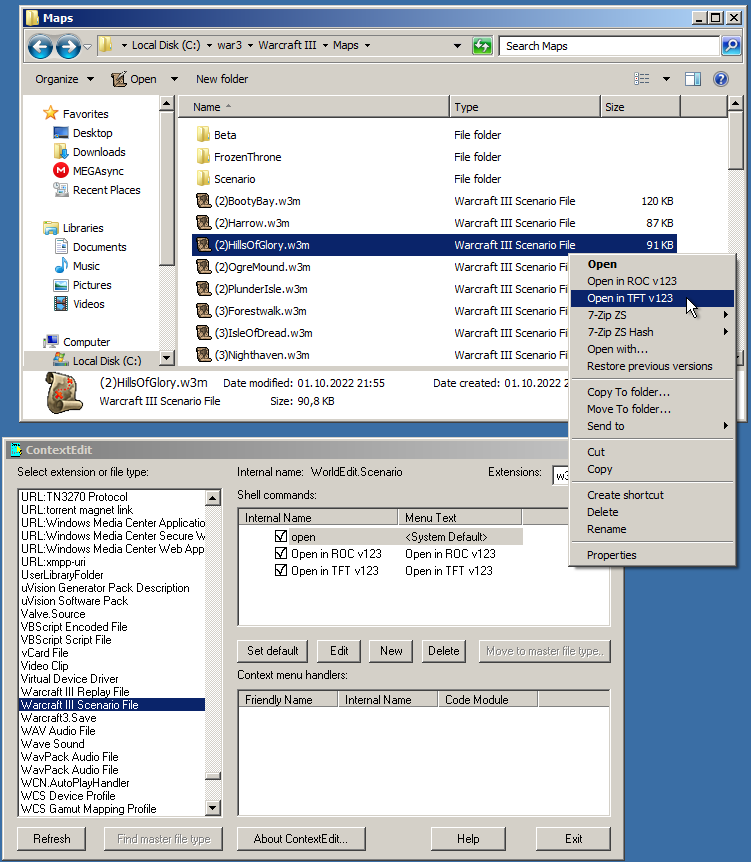Click the (2)BootyBay.w3m map file icon
The width and height of the screenshot is (751, 862).
(x=203, y=201)
